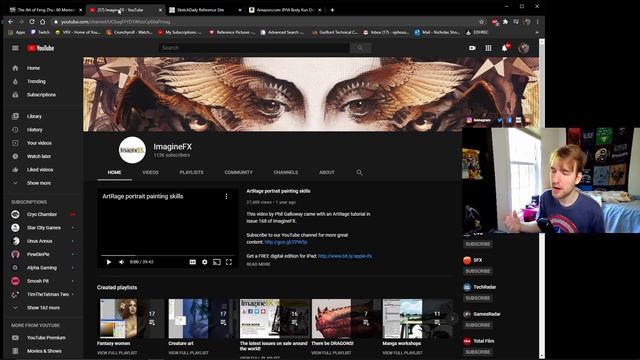640x360 pixels.
Task: Click the YouTube search field
Action: click(x=254, y=48)
